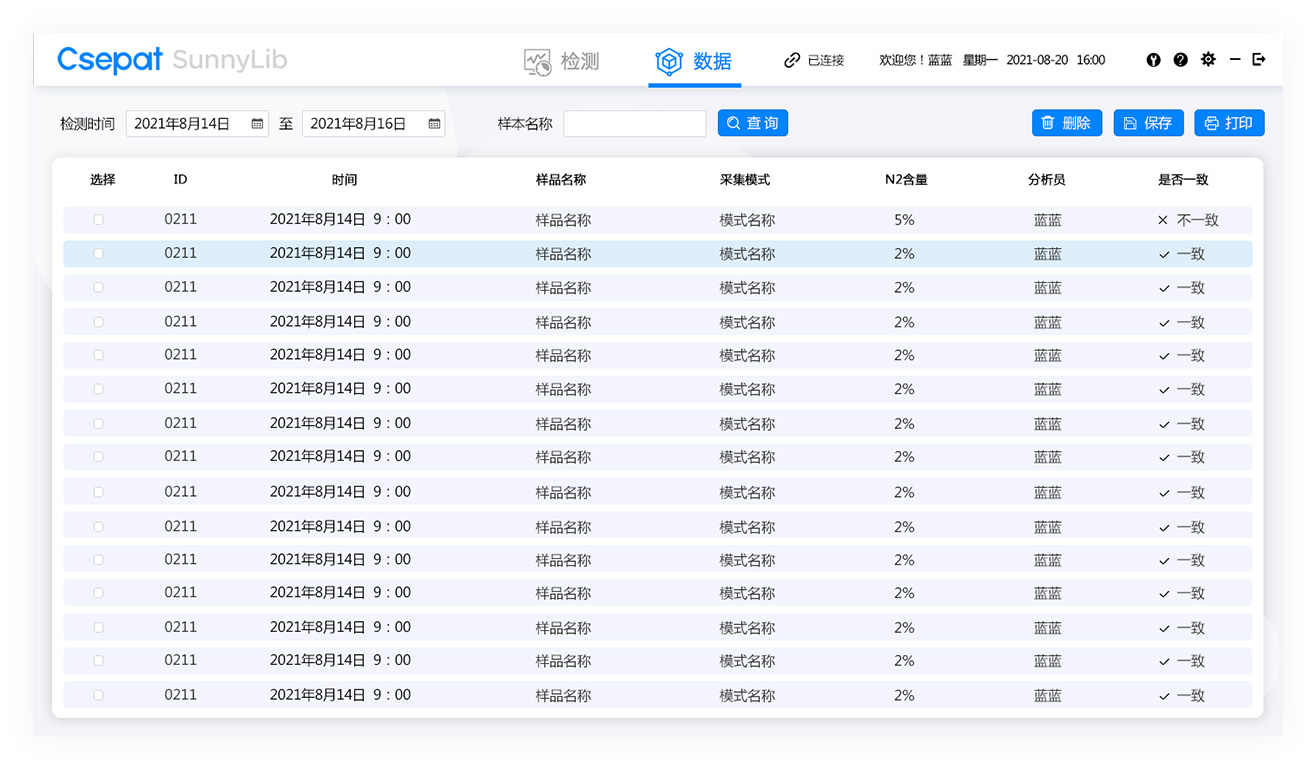Click the 样本名称 input field

635,123
